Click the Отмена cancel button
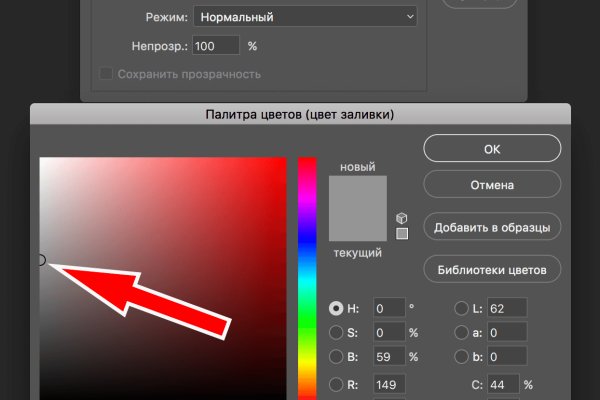600x400 pixels. [x=491, y=185]
